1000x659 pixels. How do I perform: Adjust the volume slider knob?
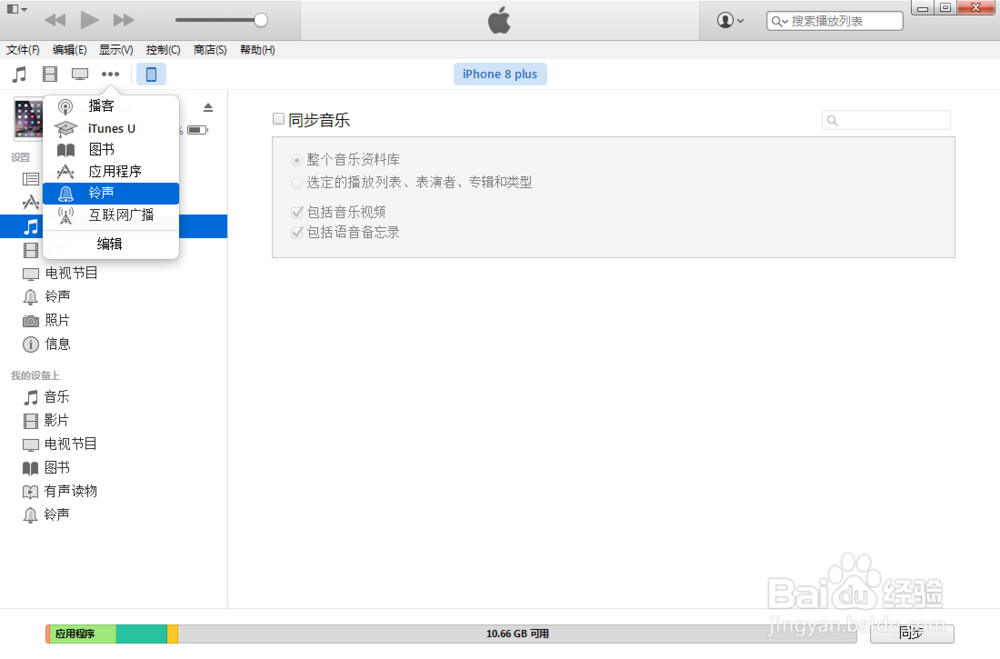pyautogui.click(x=261, y=20)
